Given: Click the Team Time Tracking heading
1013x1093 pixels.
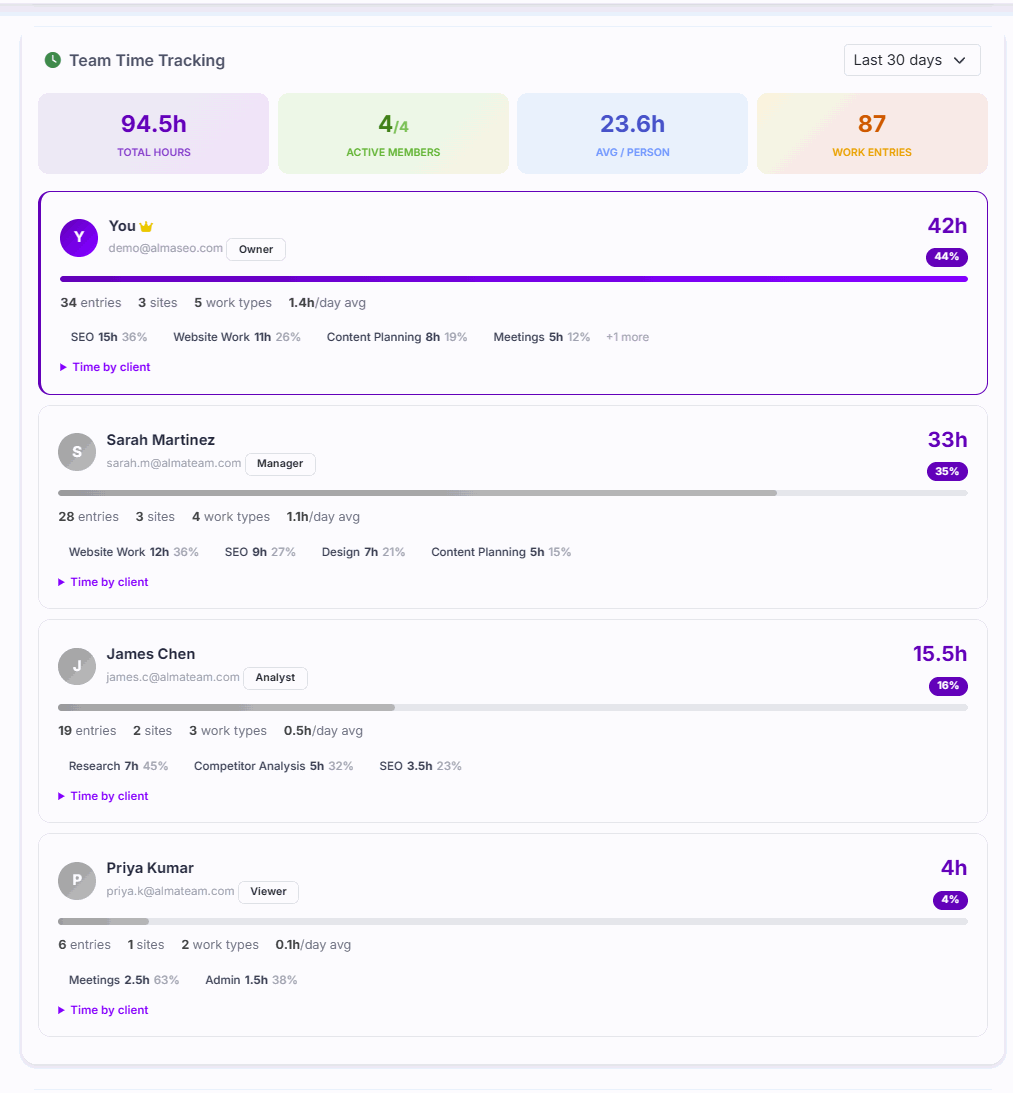Looking at the screenshot, I should tap(147, 61).
